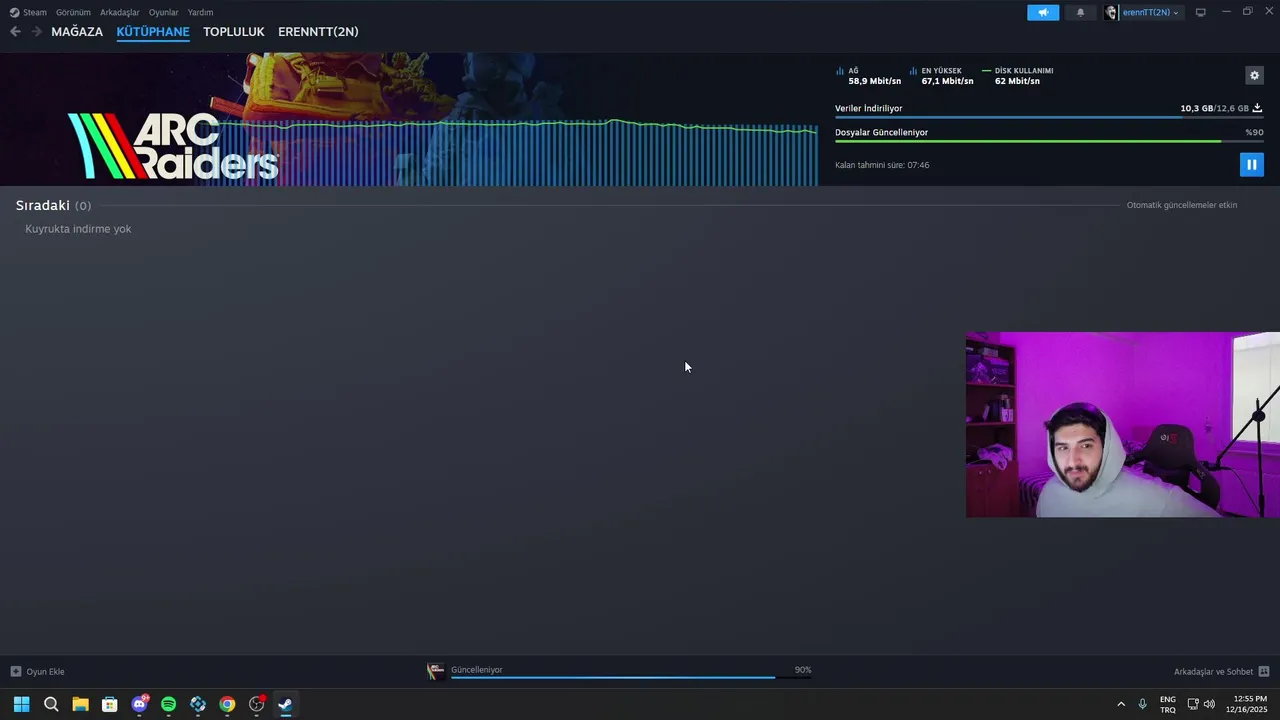
Task: Click the Steam taskbar icon
Action: coord(286,704)
